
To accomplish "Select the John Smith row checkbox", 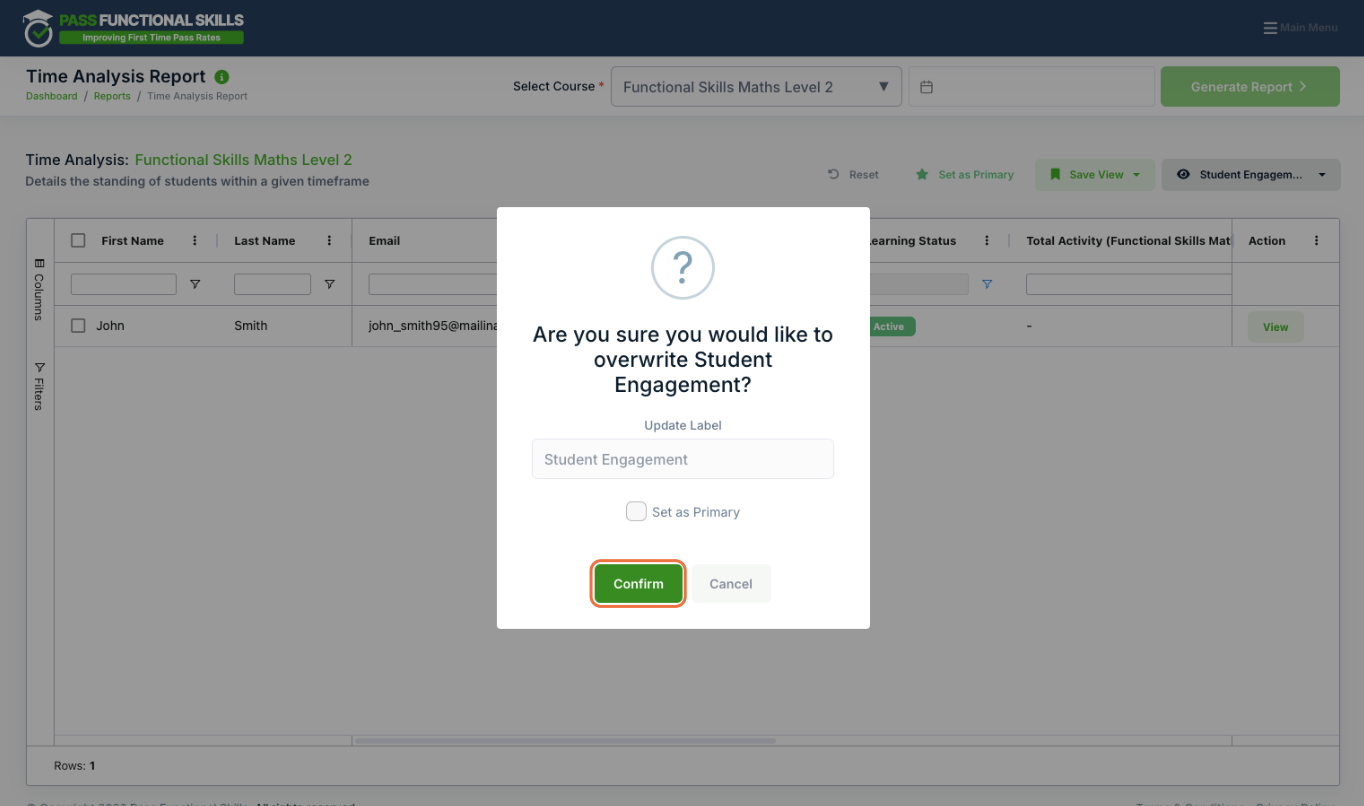I will [78, 326].
